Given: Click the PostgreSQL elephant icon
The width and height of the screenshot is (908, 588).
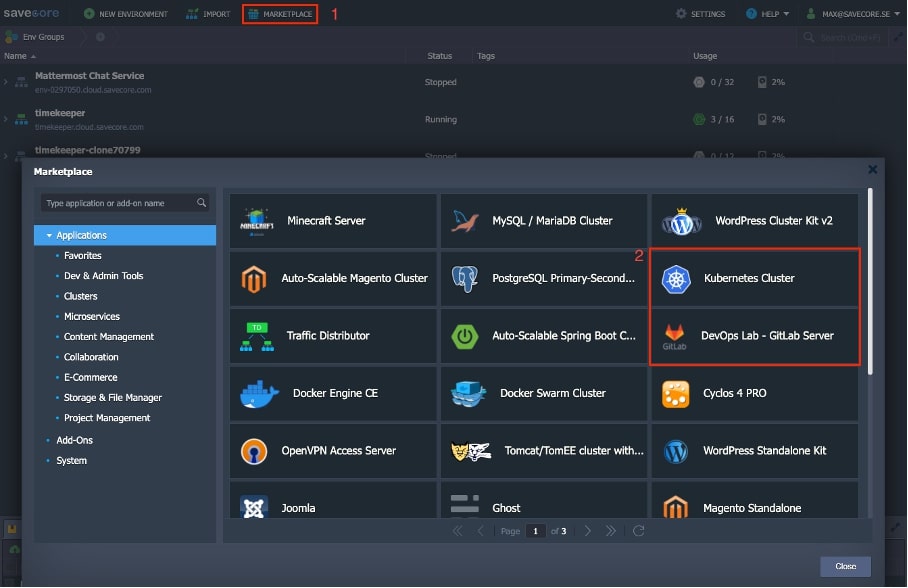Looking at the screenshot, I should [x=465, y=279].
